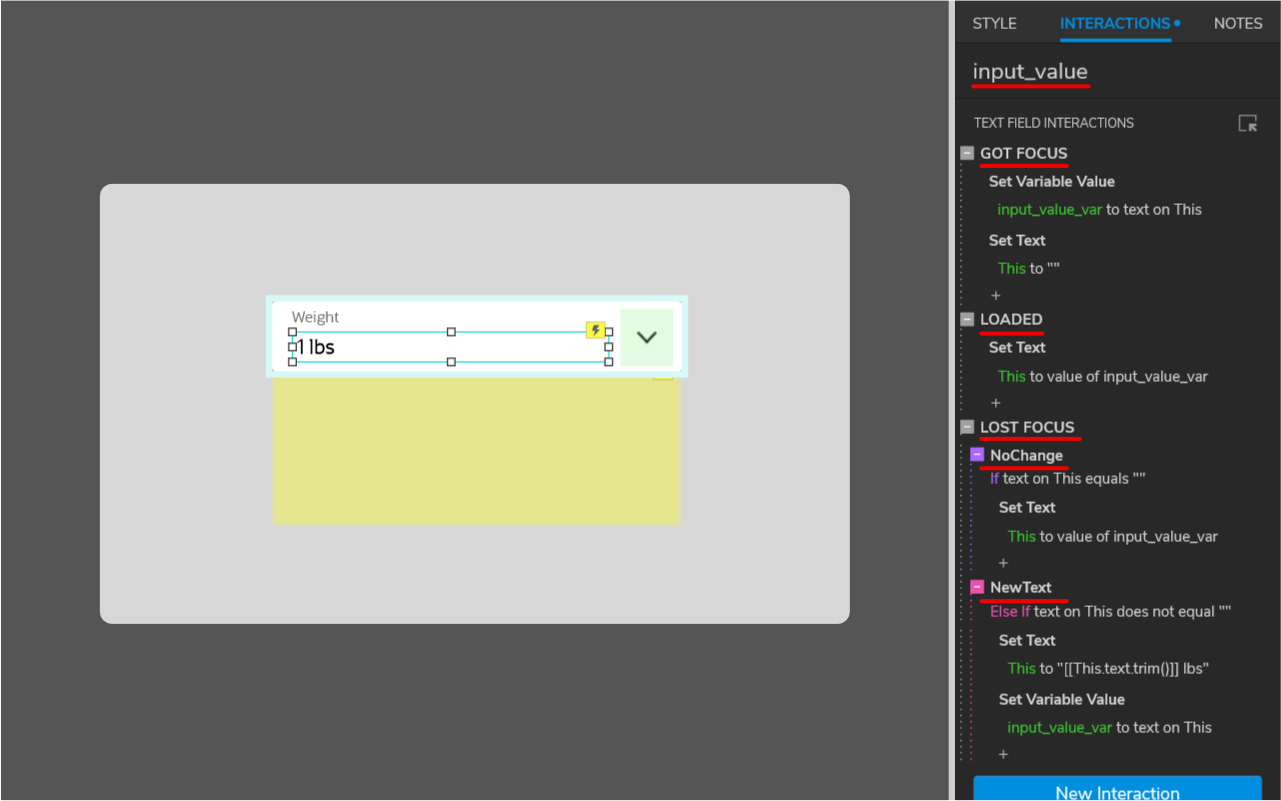Click the plus under the NoChange case

coord(1003,562)
